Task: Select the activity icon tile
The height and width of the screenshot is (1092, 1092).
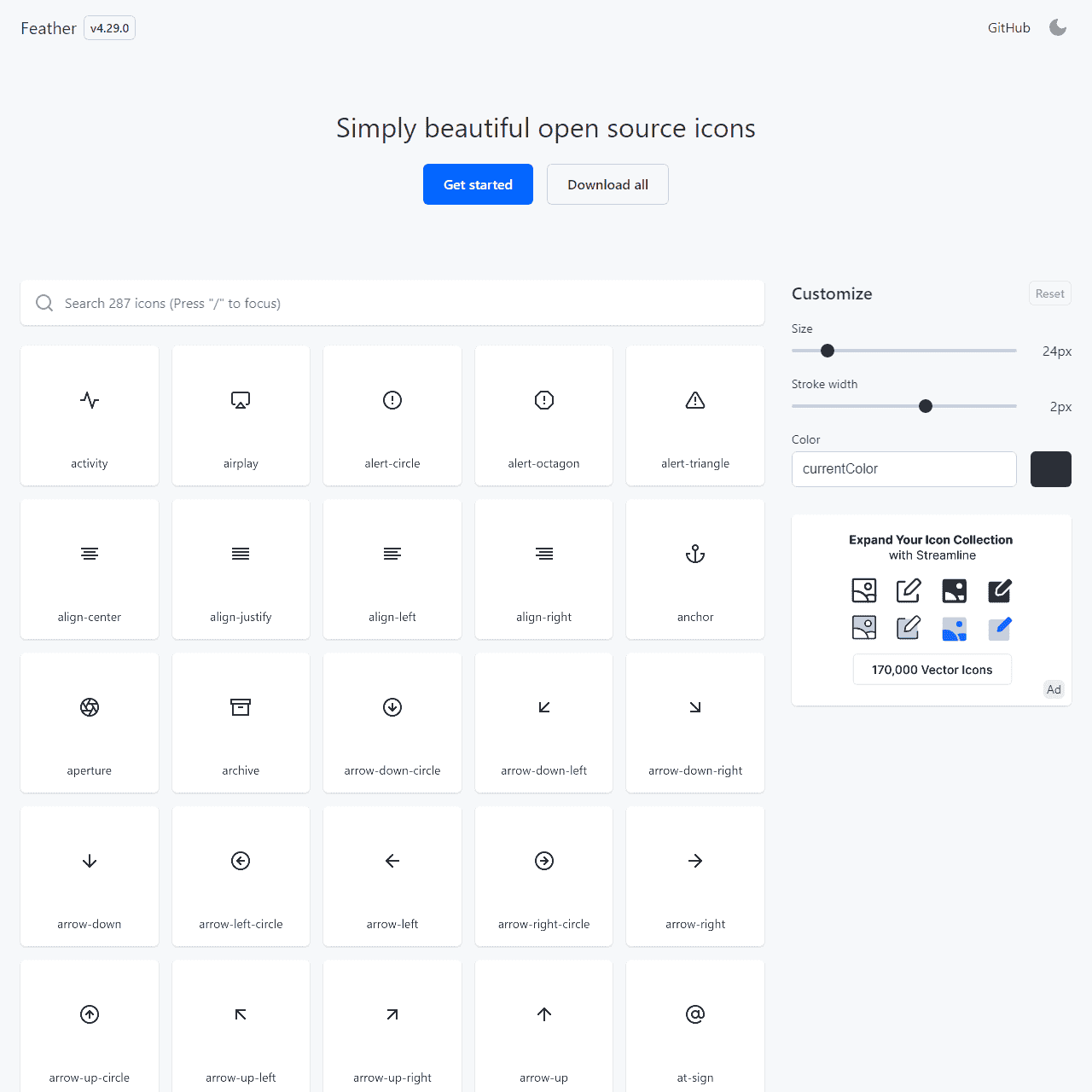Action: 90,415
